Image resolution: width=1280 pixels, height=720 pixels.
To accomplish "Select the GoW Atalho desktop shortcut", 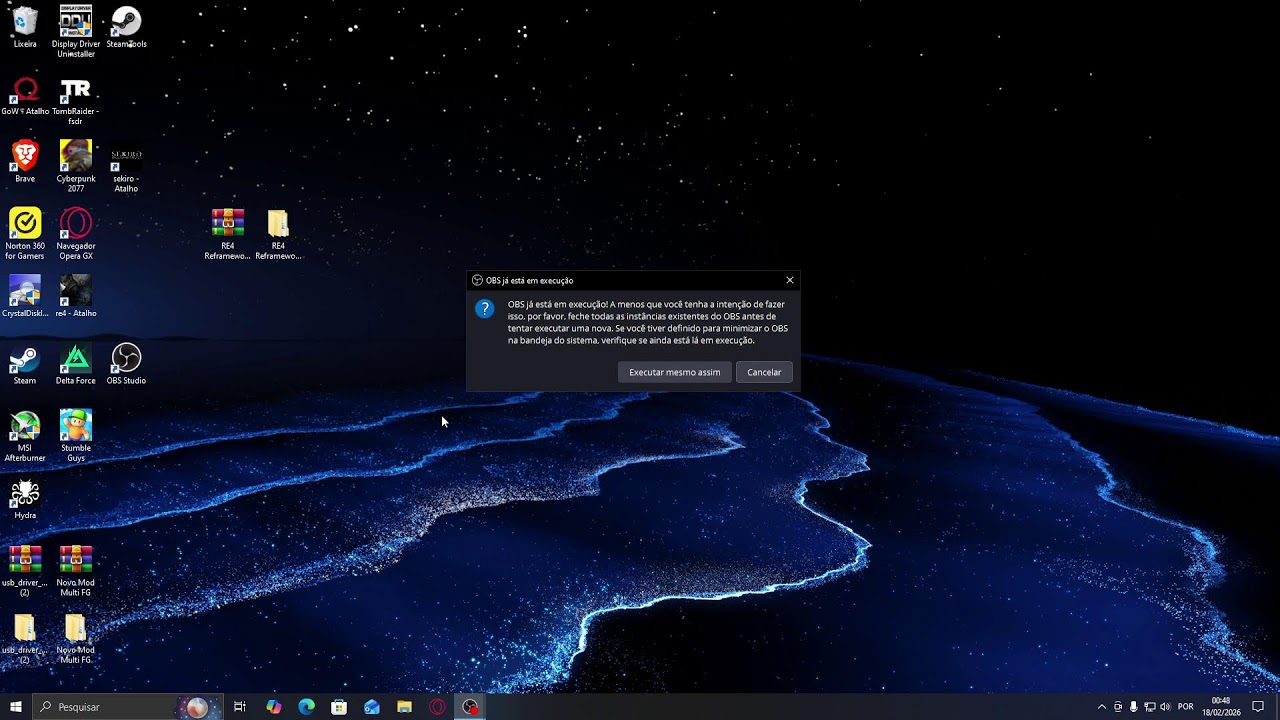I will click(25, 96).
